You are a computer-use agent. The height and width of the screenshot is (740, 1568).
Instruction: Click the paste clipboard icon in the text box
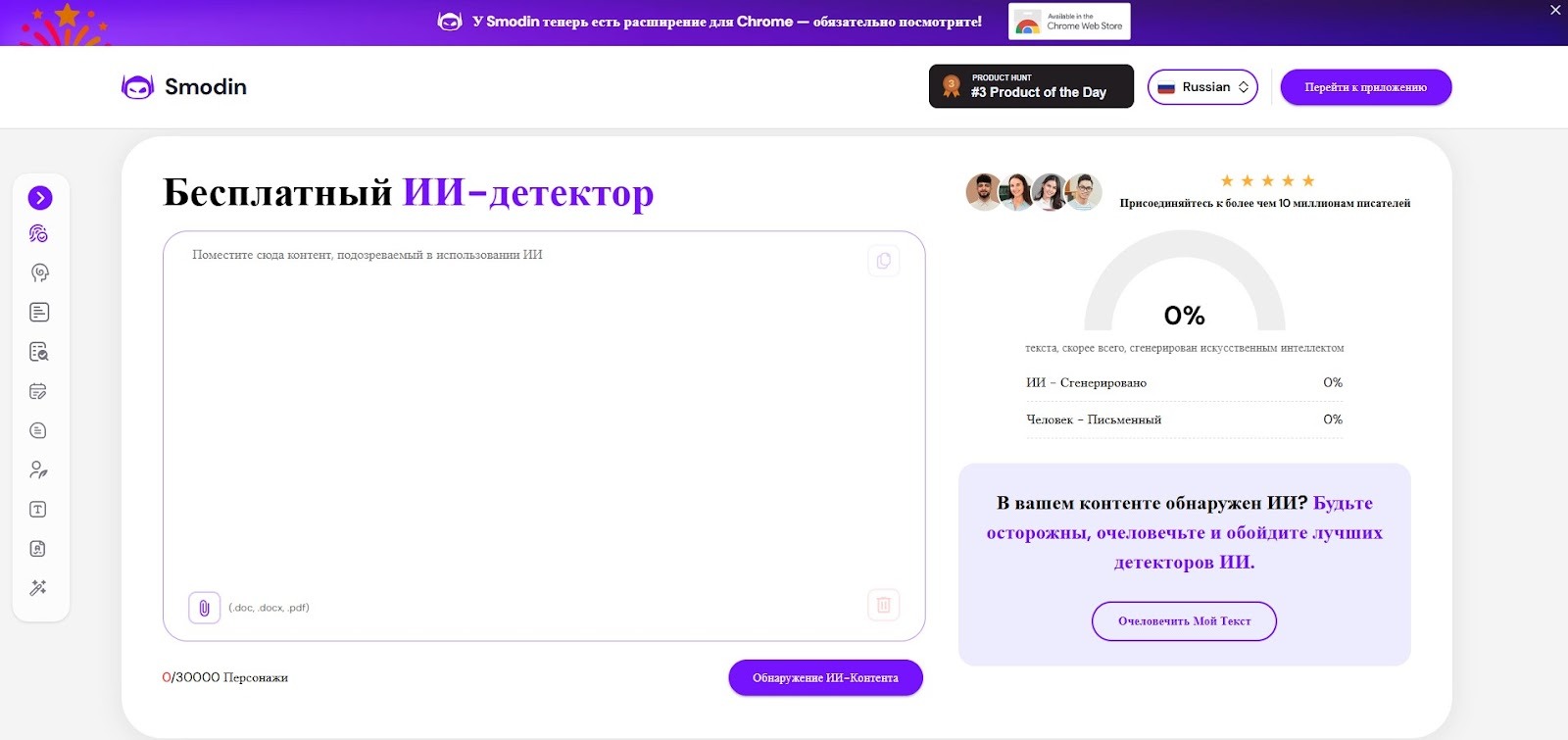click(884, 261)
